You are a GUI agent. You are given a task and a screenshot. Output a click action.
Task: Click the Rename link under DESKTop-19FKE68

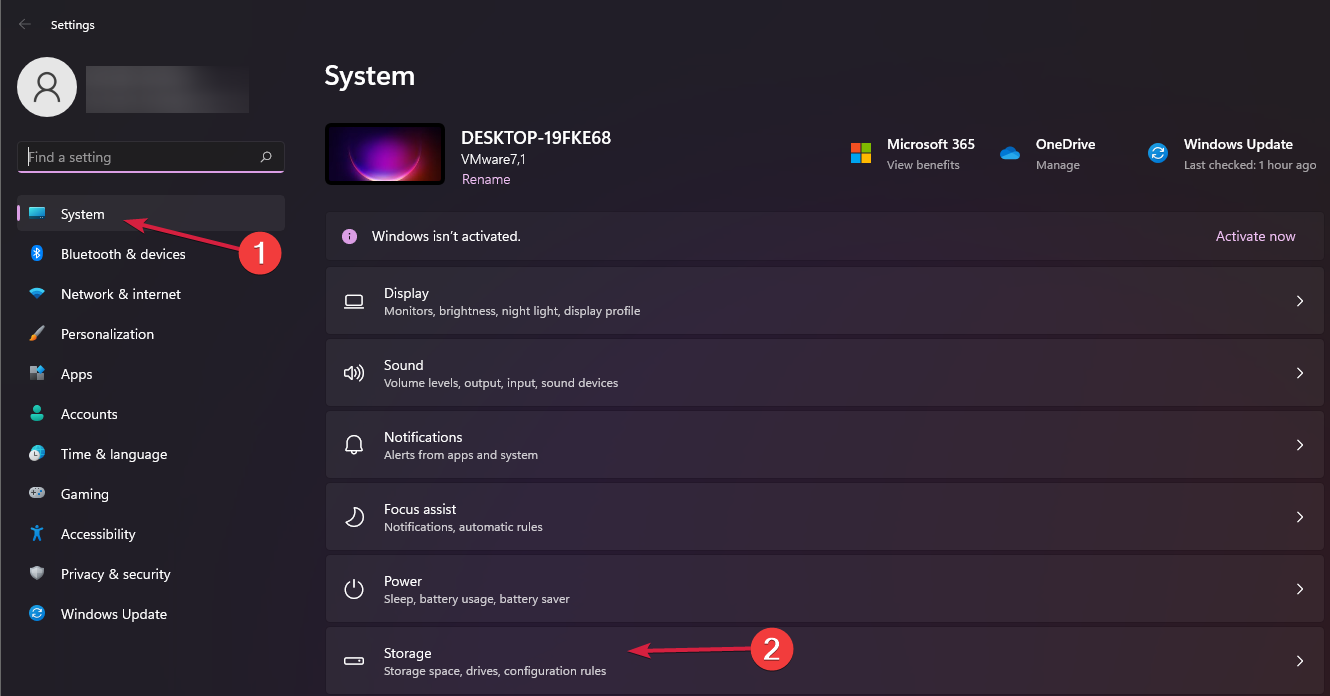coord(486,178)
